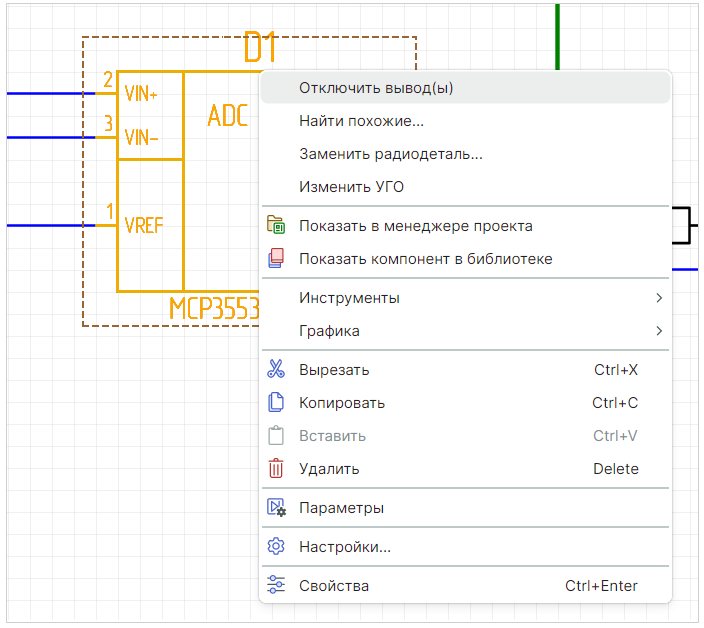Click the VIN- pin of the ADC
This screenshot has height=628, width=704.
(141, 137)
